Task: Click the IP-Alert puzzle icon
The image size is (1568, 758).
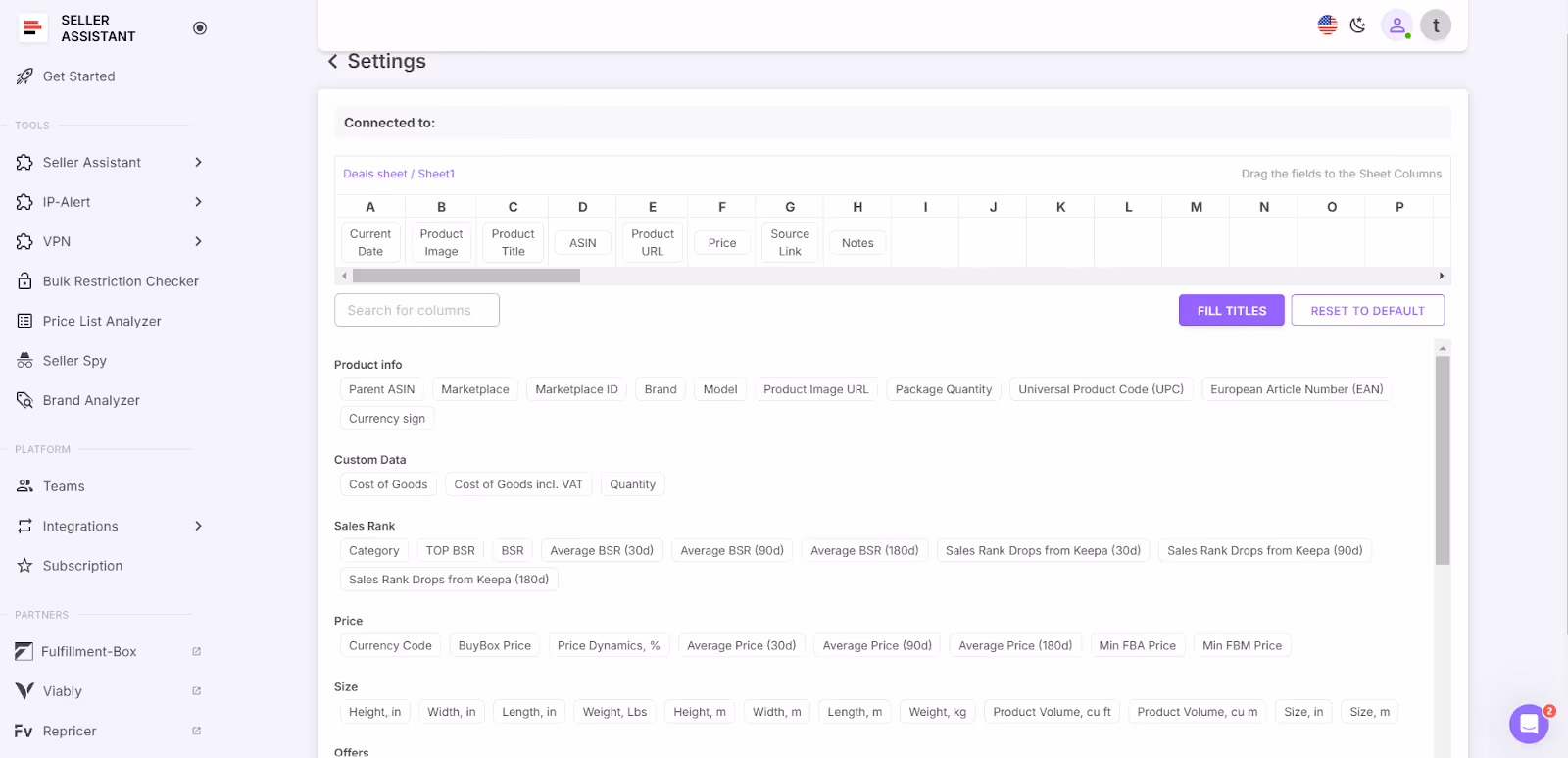Action: pos(24,202)
